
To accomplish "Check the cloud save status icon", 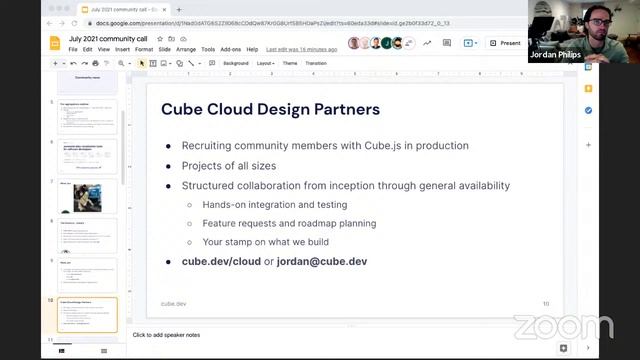I will [x=183, y=39].
